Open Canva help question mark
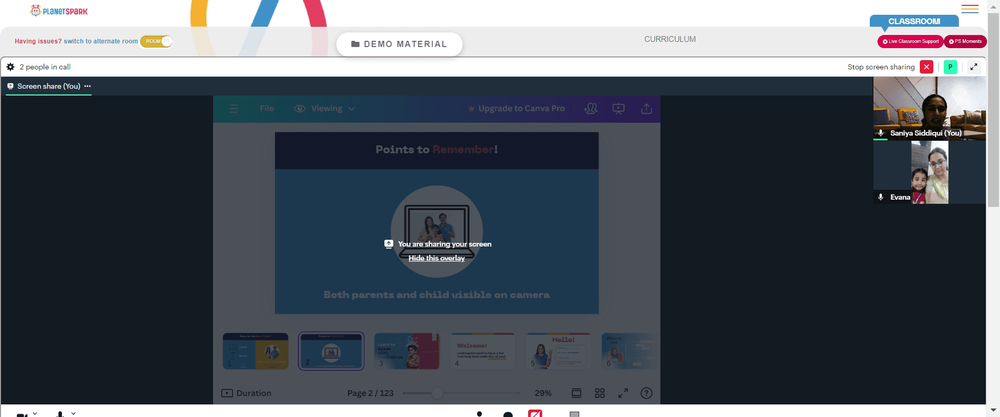Image resolution: width=1000 pixels, height=417 pixels. point(646,393)
